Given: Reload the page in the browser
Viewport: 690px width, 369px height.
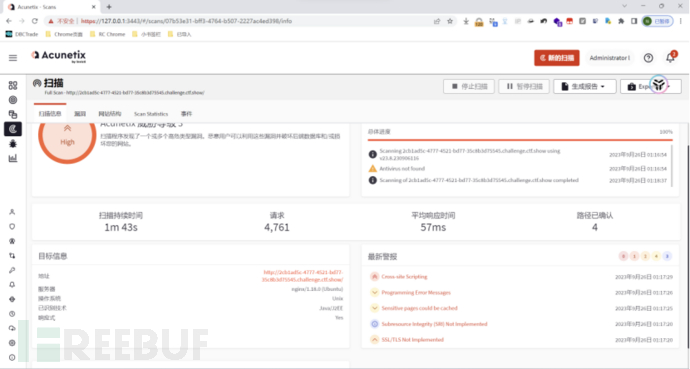Looking at the screenshot, I should click(35, 21).
